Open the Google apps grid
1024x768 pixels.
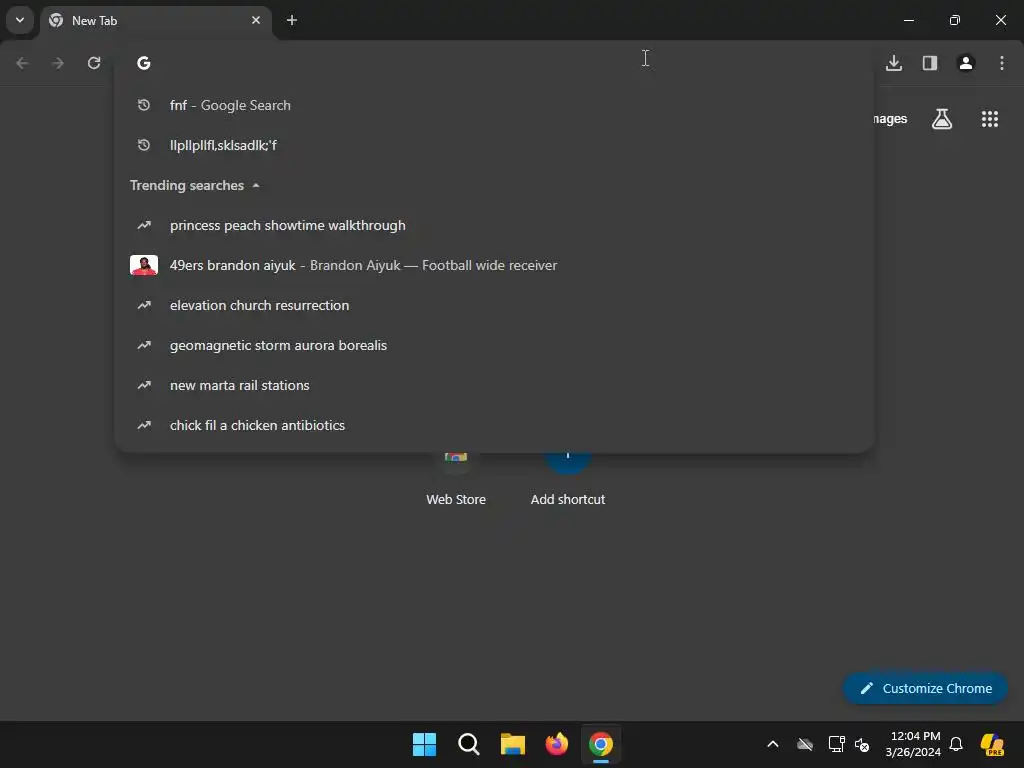(x=990, y=119)
